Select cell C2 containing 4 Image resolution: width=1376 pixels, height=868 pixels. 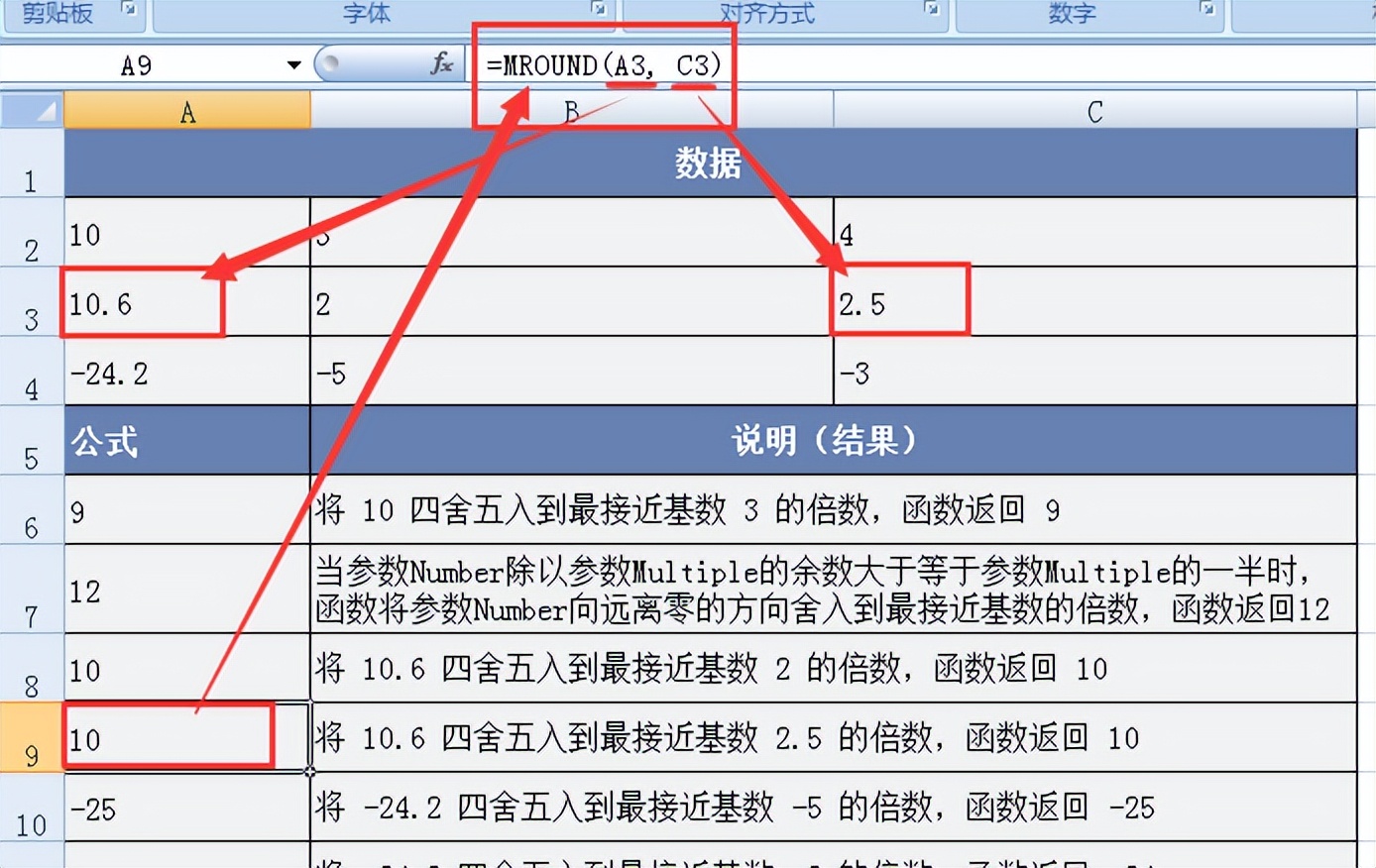click(x=1095, y=233)
